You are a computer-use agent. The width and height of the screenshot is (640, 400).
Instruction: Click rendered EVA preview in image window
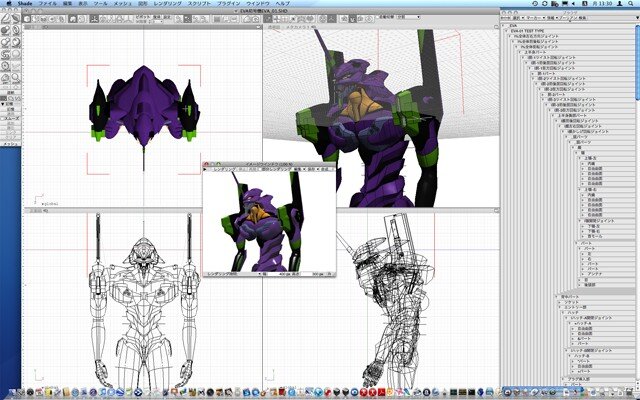pyautogui.click(x=269, y=221)
